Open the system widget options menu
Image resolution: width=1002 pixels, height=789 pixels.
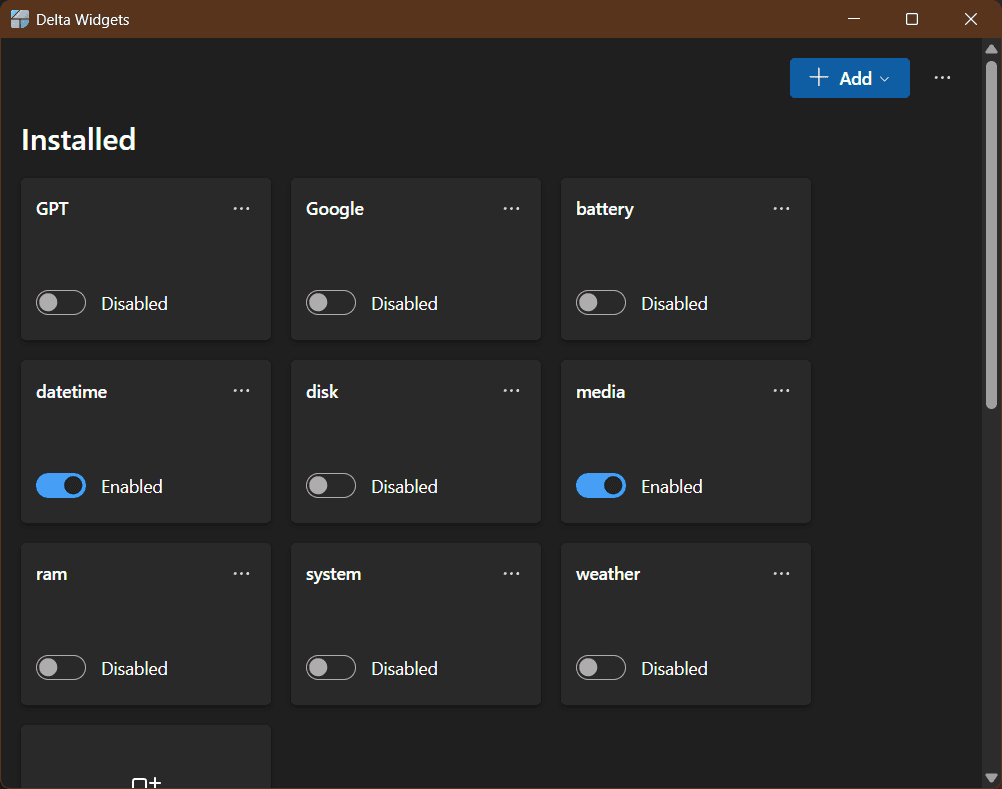[x=511, y=573]
